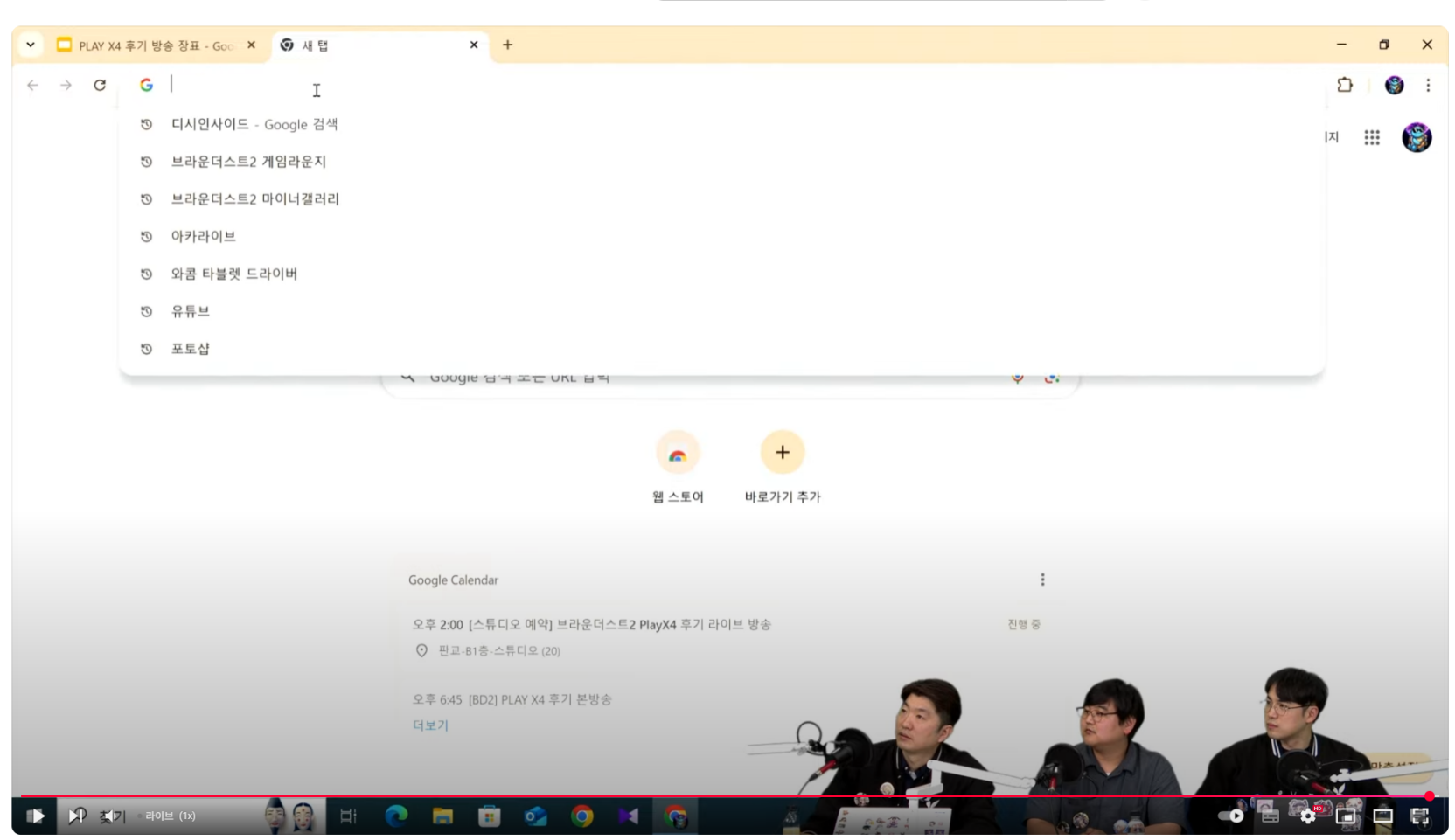The height and width of the screenshot is (840, 1455).
Task: Select the 브라운더스트2 게임라운지 suggestion
Action: click(x=721, y=162)
